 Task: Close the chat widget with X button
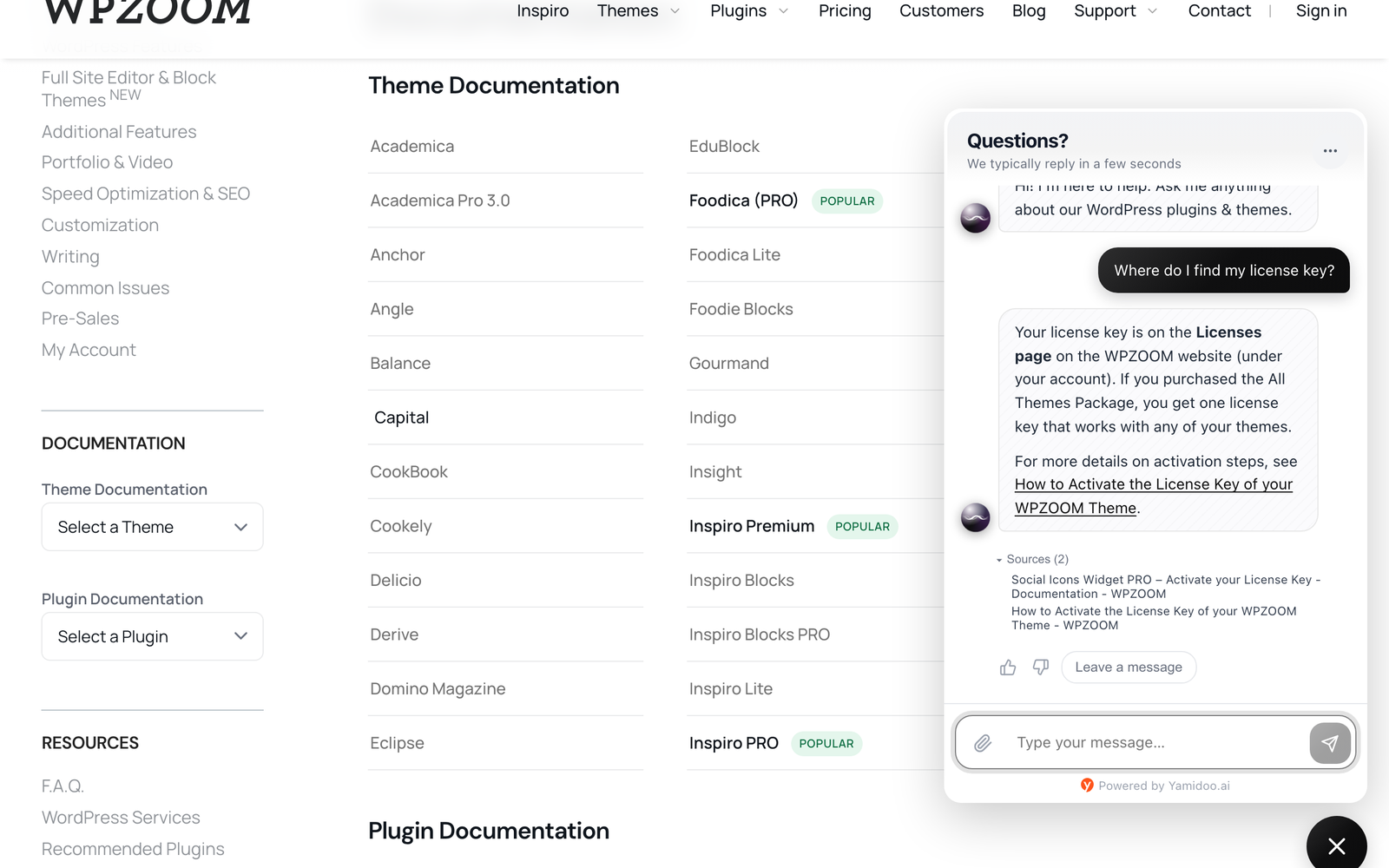(x=1337, y=845)
